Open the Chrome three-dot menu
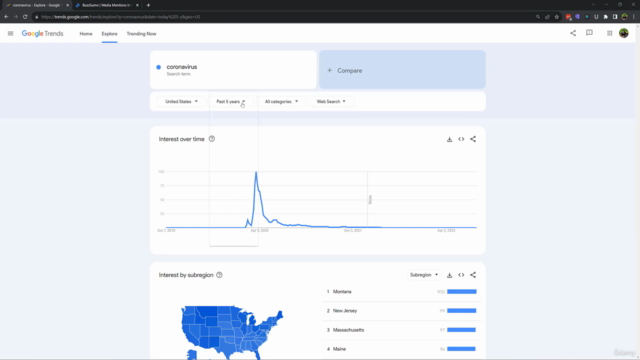 pyautogui.click(x=634, y=17)
